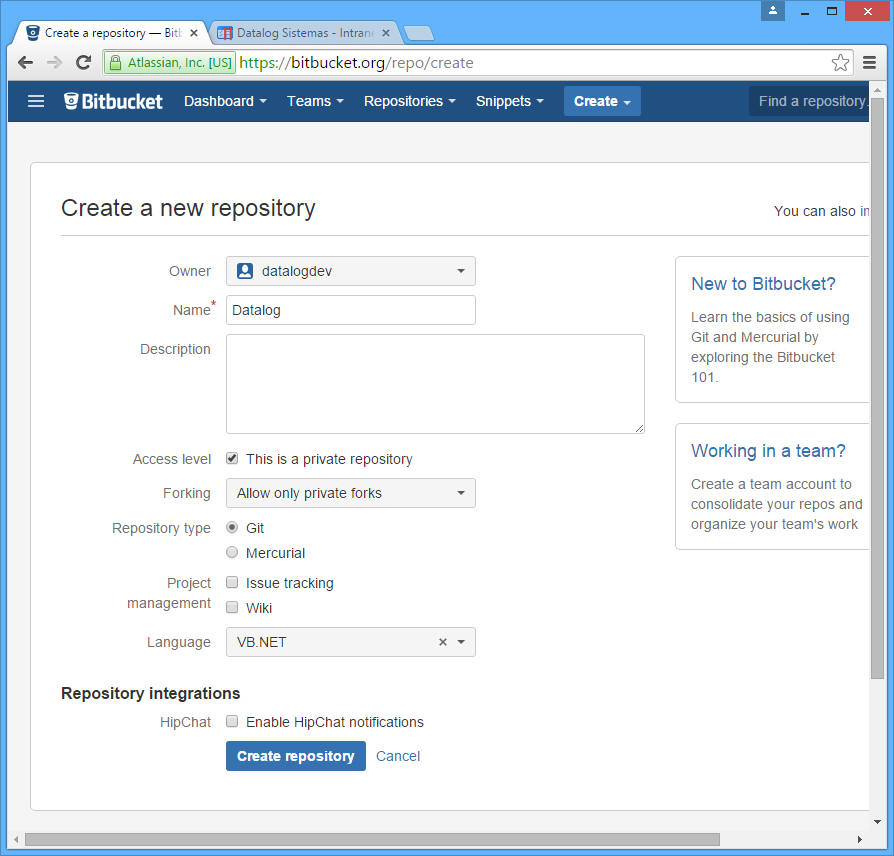Open the Repositories menu

[x=409, y=102]
